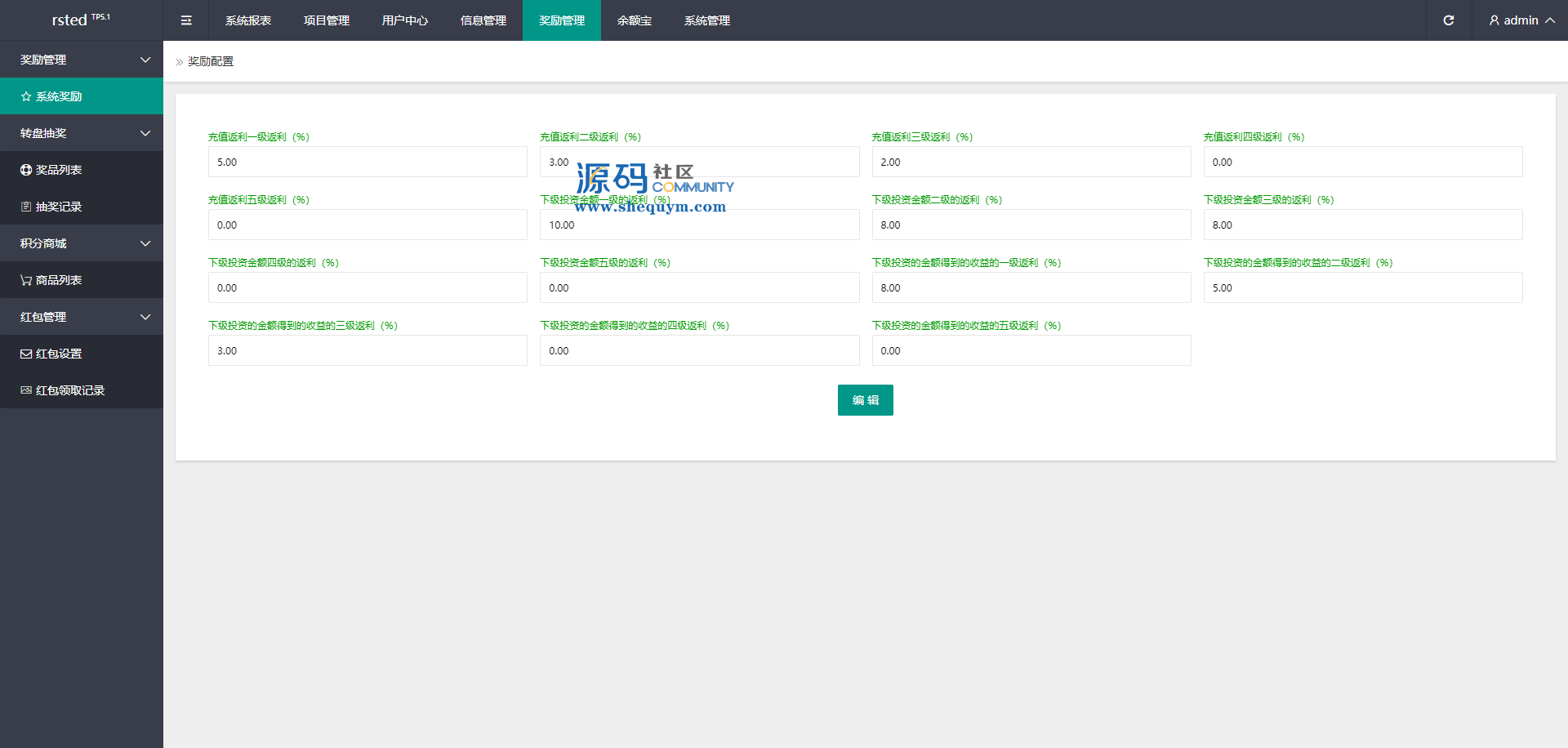Click the document icon beside 抽奖记录

[26, 207]
